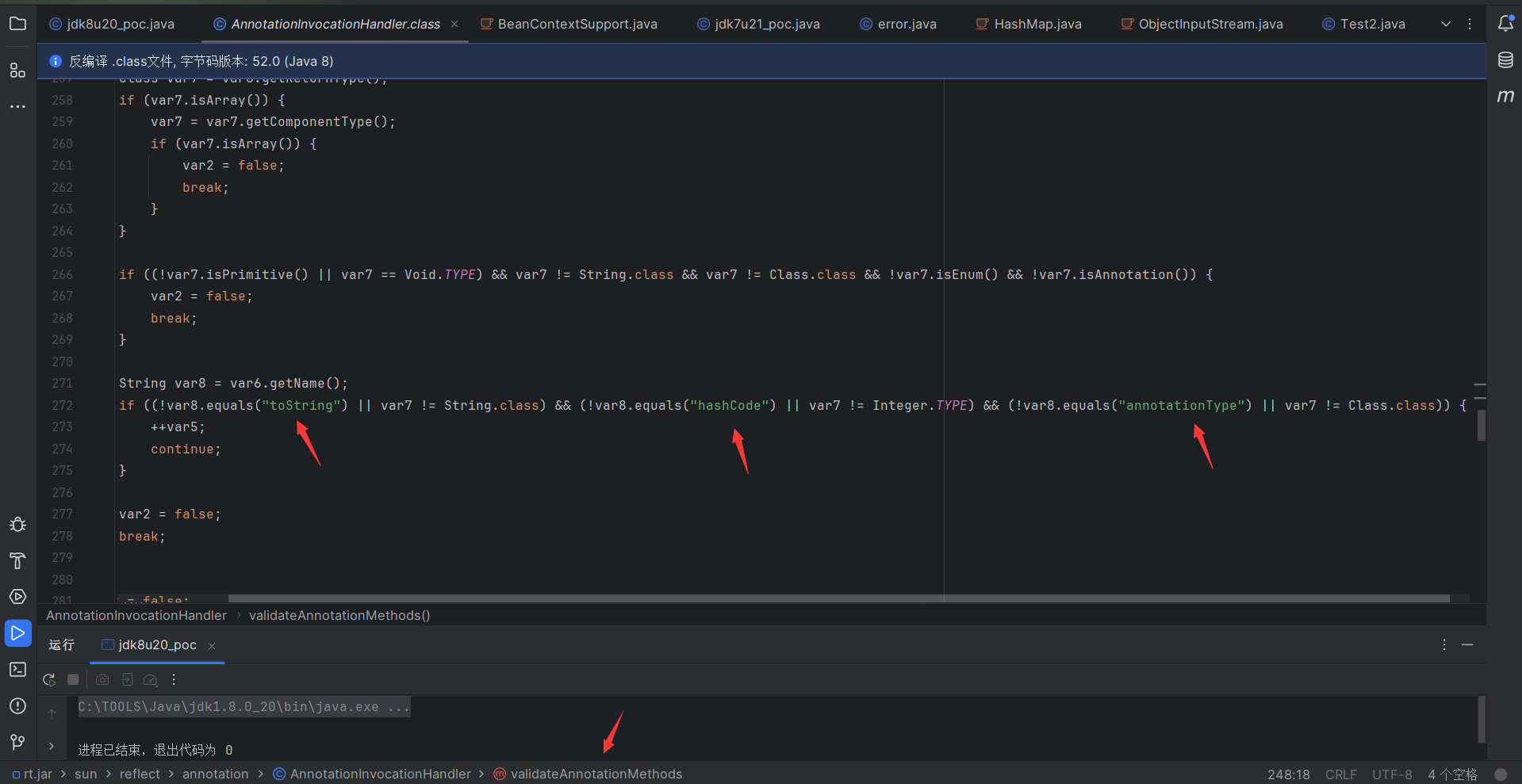The image size is (1522, 784).
Task: Open the Services tool window
Action: [17, 597]
